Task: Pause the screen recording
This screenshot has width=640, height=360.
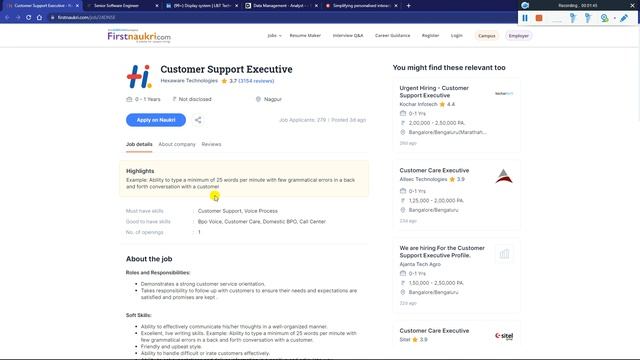Action: pos(525,18)
